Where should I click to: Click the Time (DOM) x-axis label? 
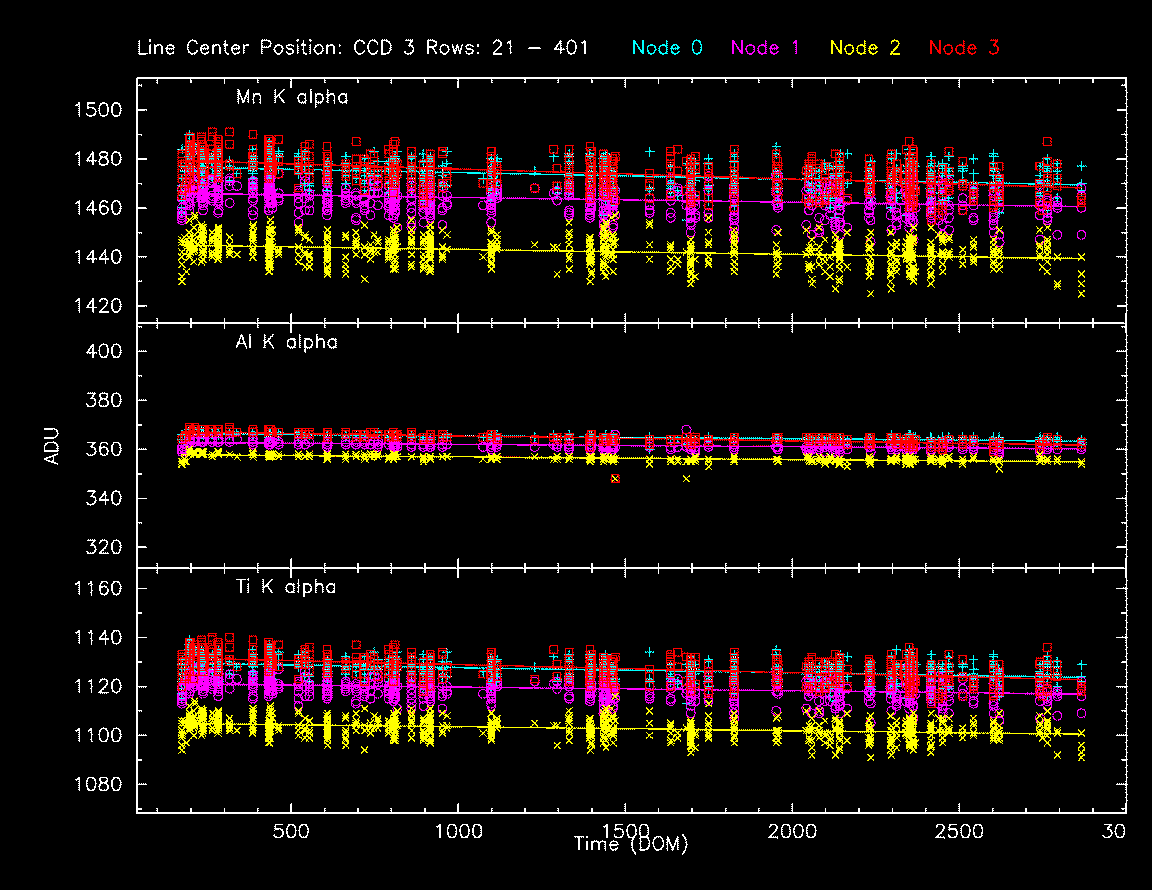pos(630,845)
